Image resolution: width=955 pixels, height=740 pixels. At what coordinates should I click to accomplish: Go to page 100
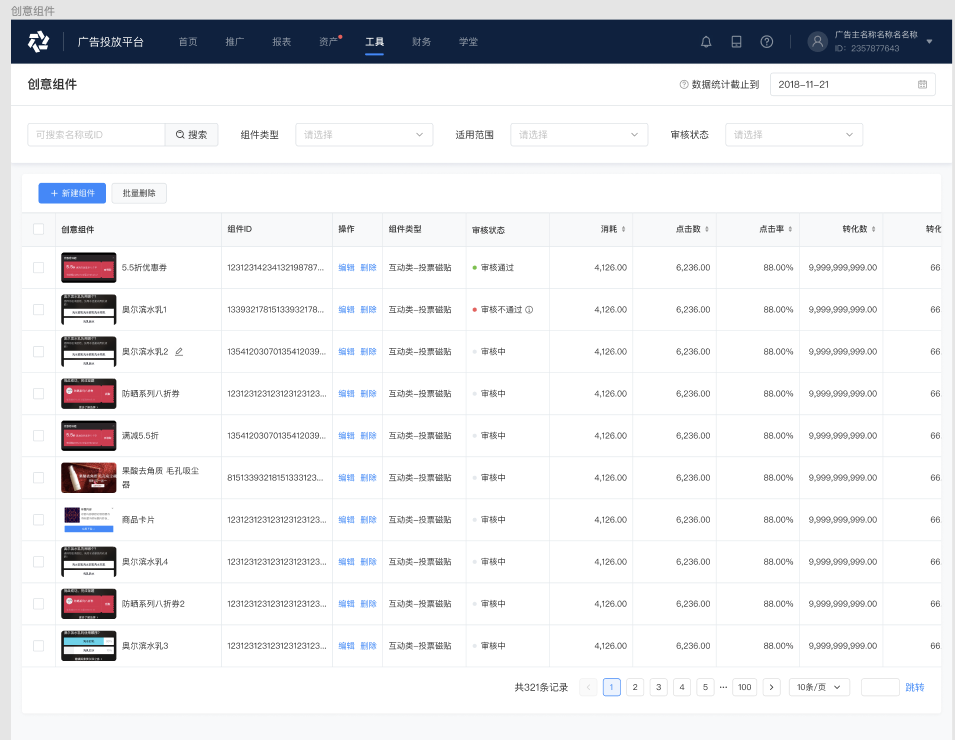[x=745, y=687]
